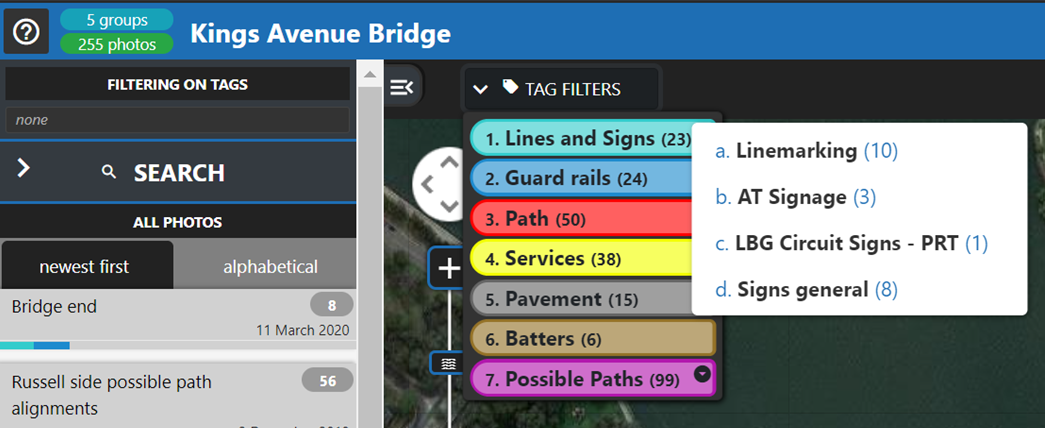This screenshot has width=1045, height=428.
Task: Click the map pan left arrow
Action: click(x=426, y=184)
